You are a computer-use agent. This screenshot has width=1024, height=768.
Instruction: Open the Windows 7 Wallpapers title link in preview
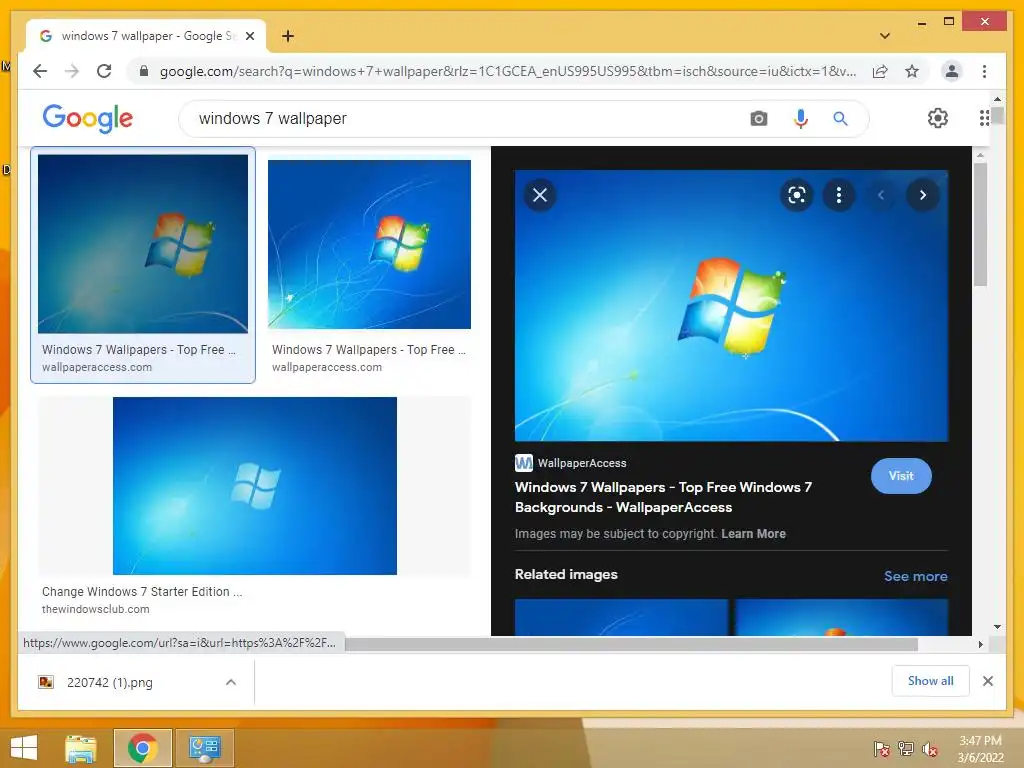[663, 497]
